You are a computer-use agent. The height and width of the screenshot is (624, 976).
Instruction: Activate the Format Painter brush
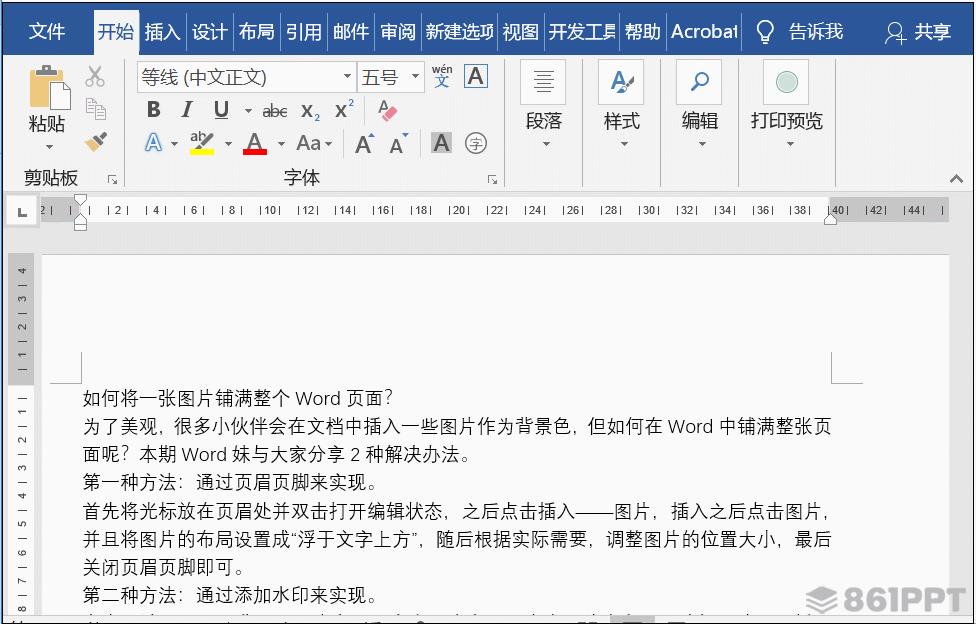95,142
